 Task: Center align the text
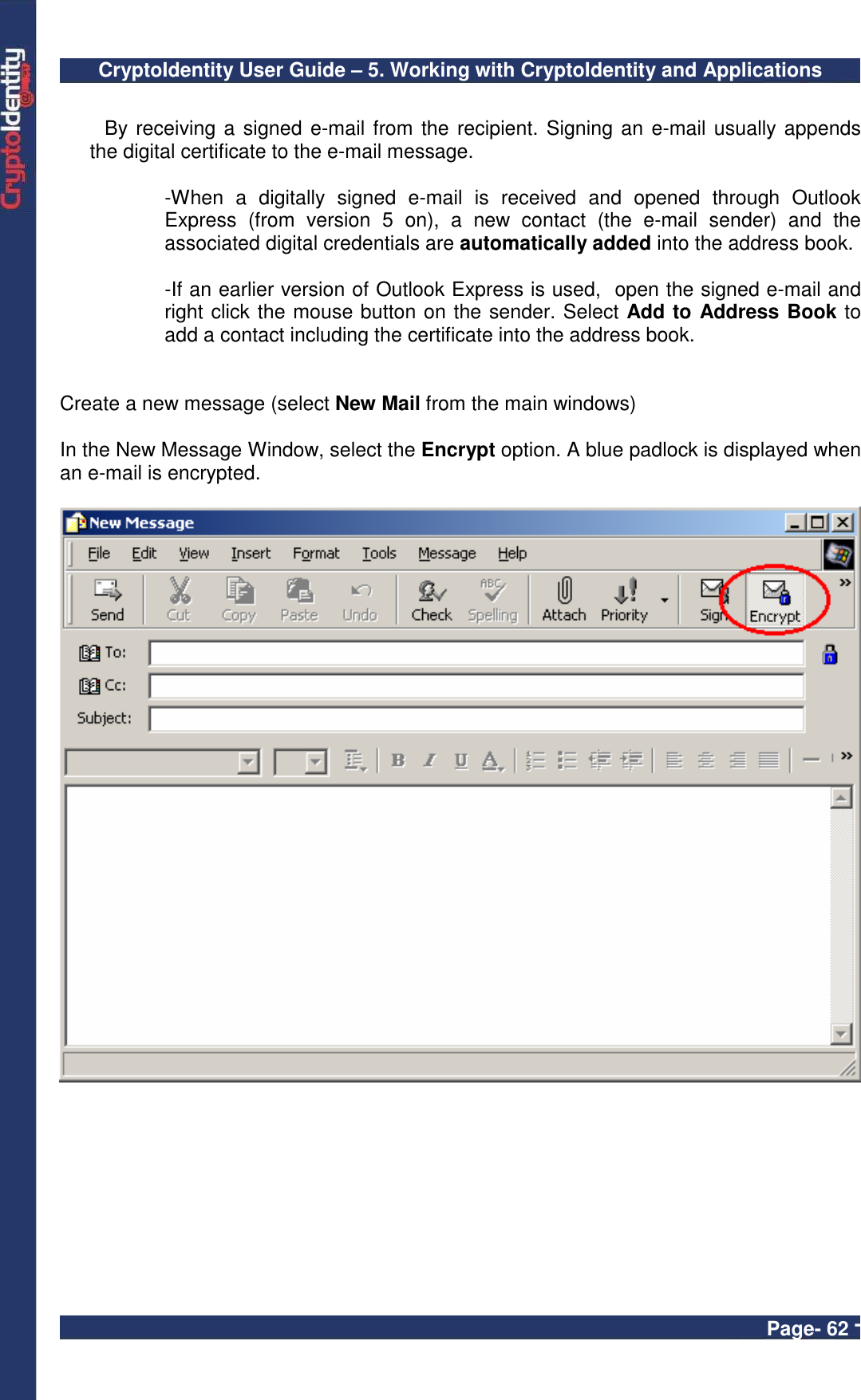coord(706,760)
